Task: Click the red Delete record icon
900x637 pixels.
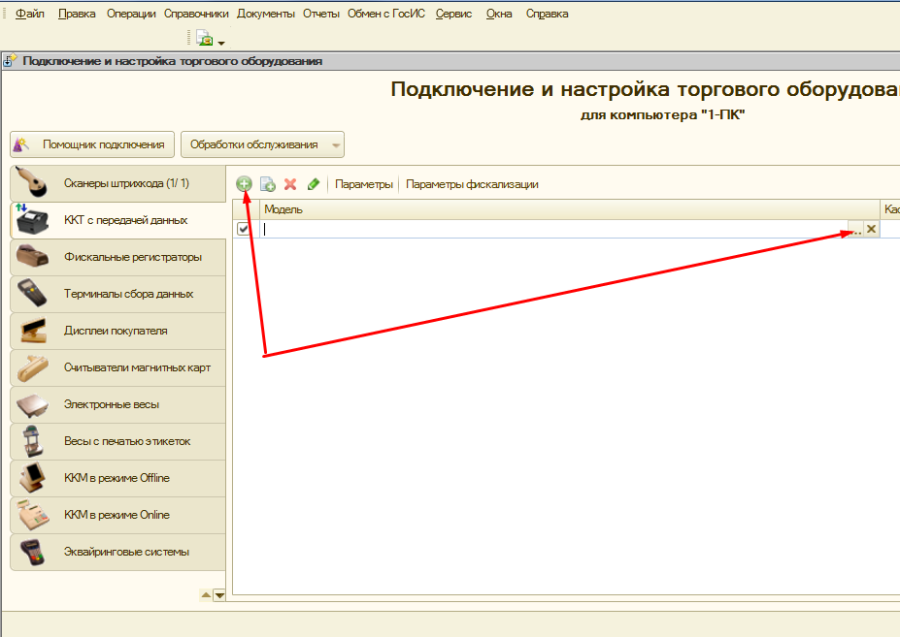Action: point(291,184)
